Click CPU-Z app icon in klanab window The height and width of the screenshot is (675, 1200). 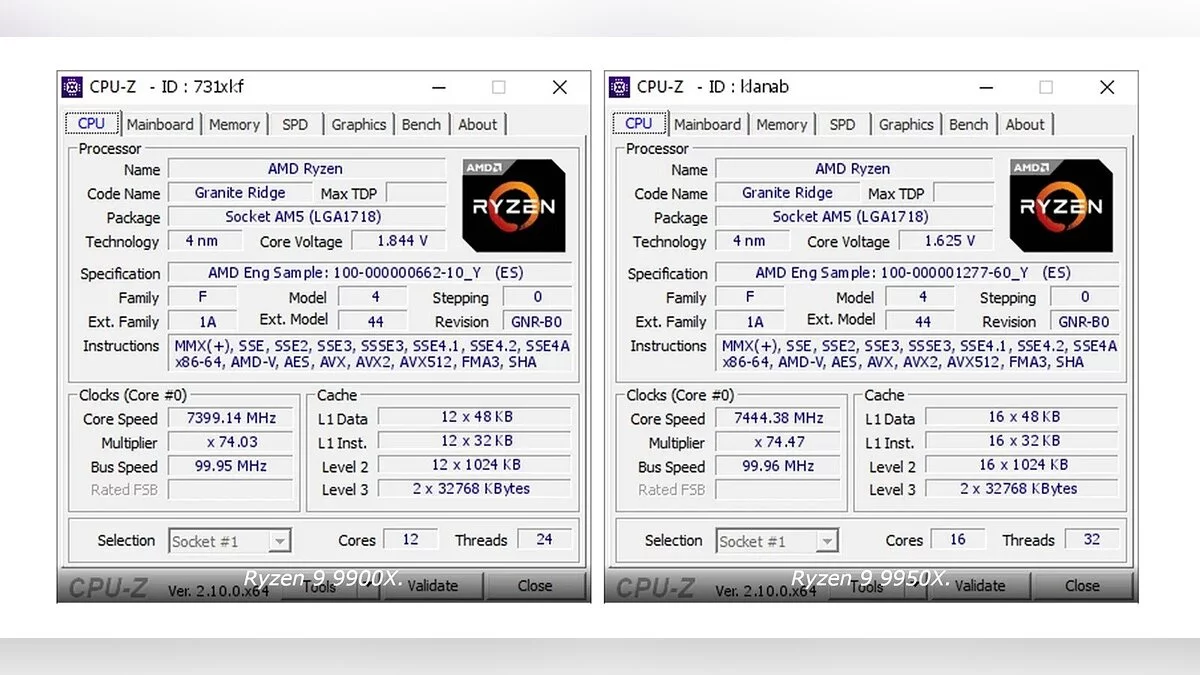coord(619,87)
